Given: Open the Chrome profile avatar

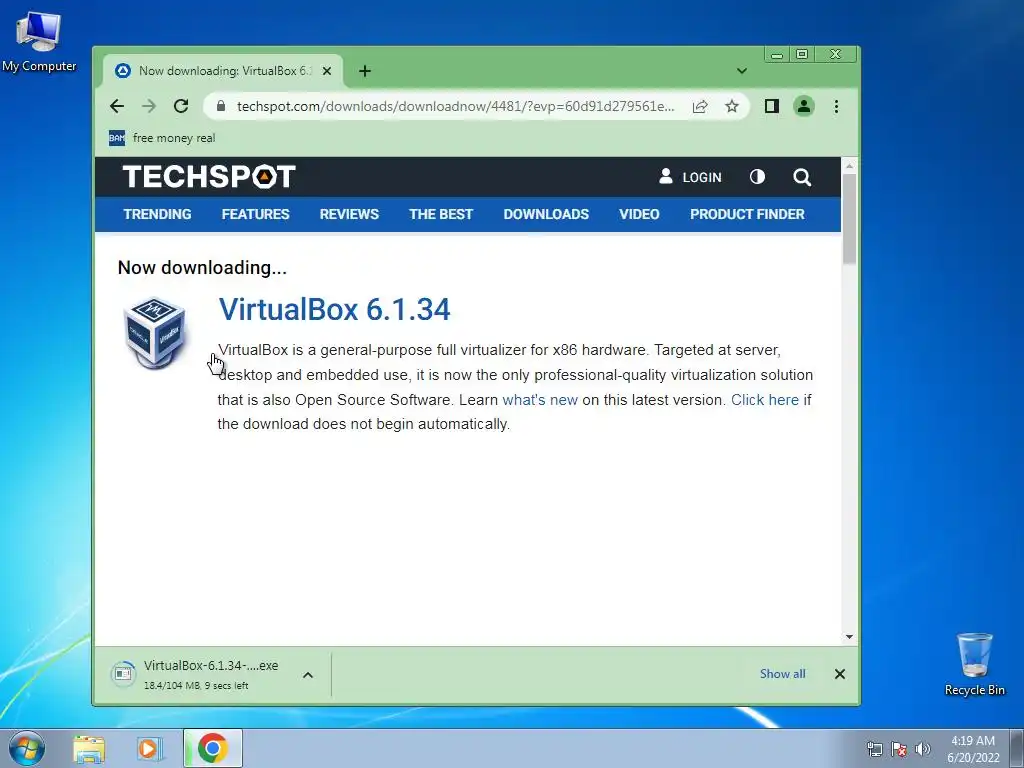Looking at the screenshot, I should point(804,106).
